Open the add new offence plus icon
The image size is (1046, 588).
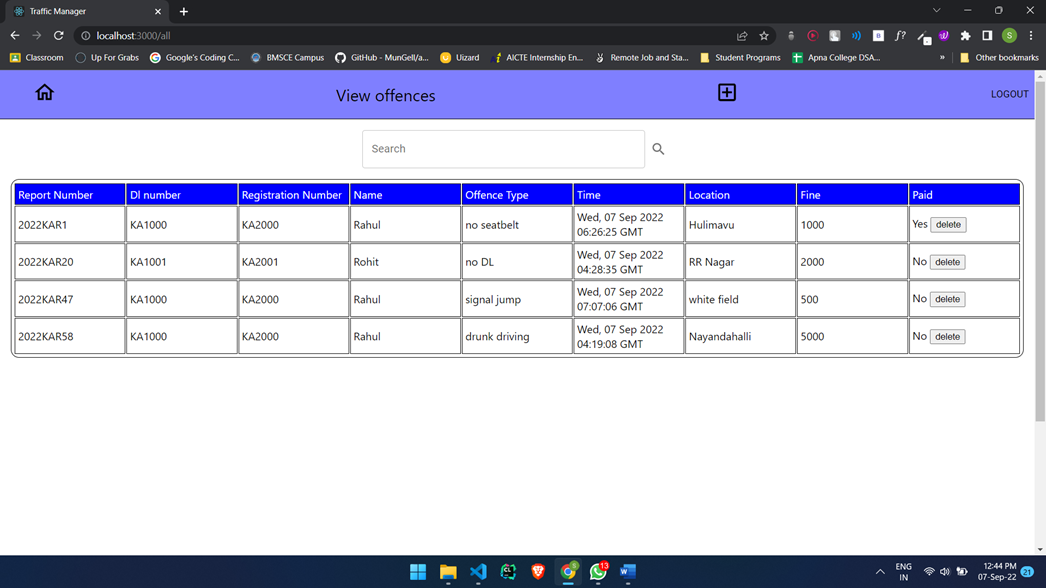coord(726,92)
